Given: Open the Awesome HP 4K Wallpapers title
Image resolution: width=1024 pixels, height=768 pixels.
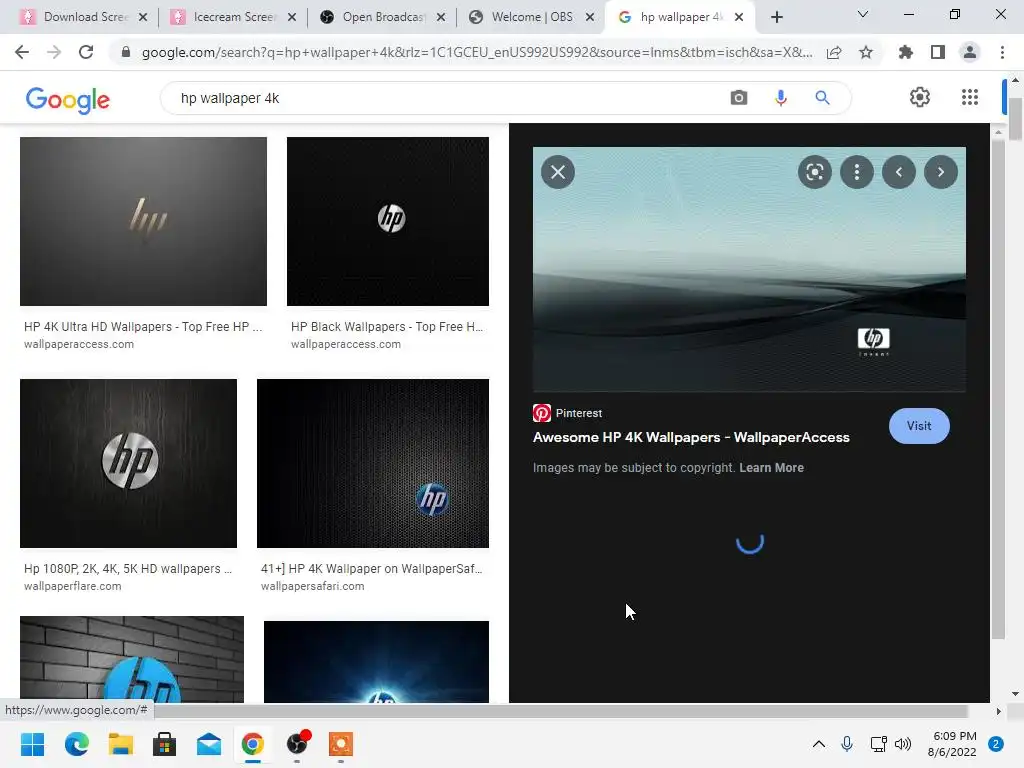Looking at the screenshot, I should click(x=691, y=438).
